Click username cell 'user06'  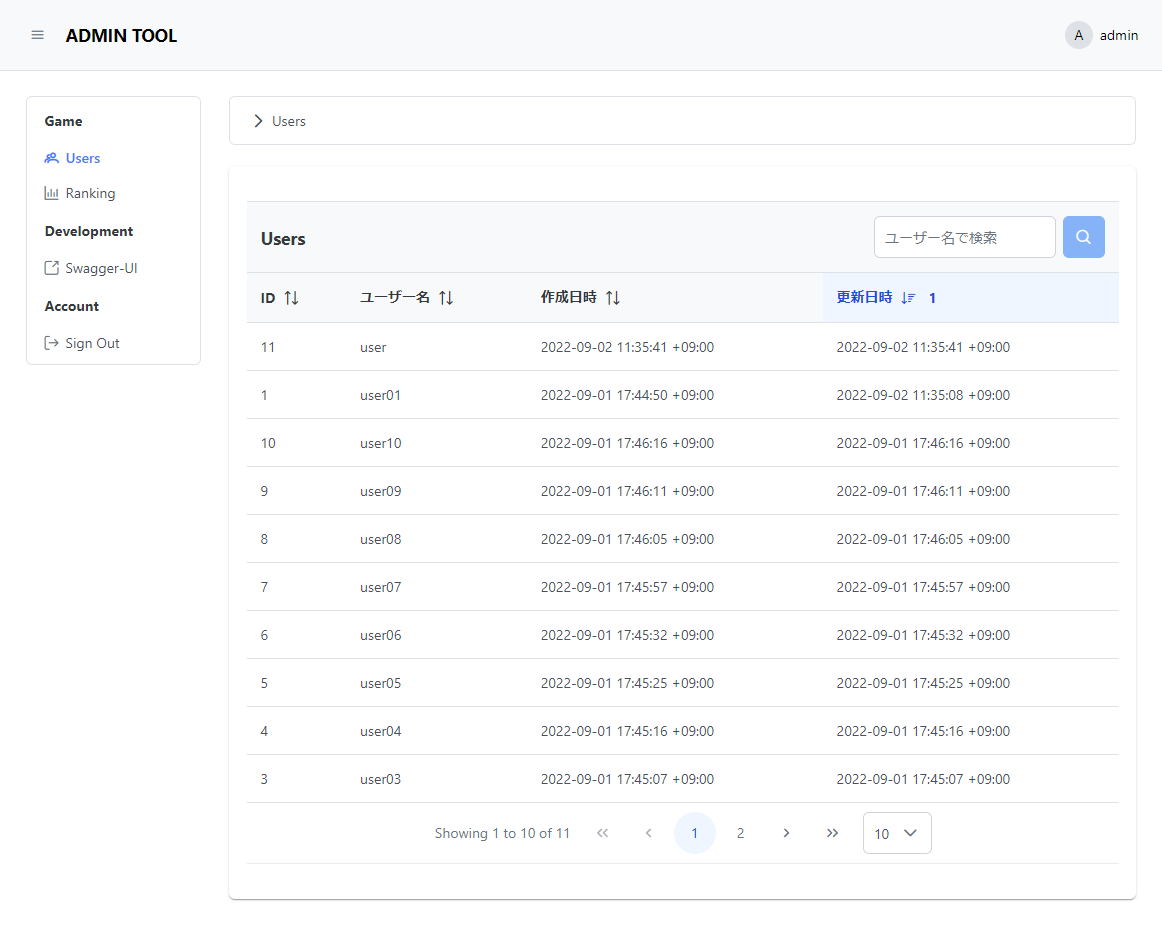pyautogui.click(x=380, y=635)
